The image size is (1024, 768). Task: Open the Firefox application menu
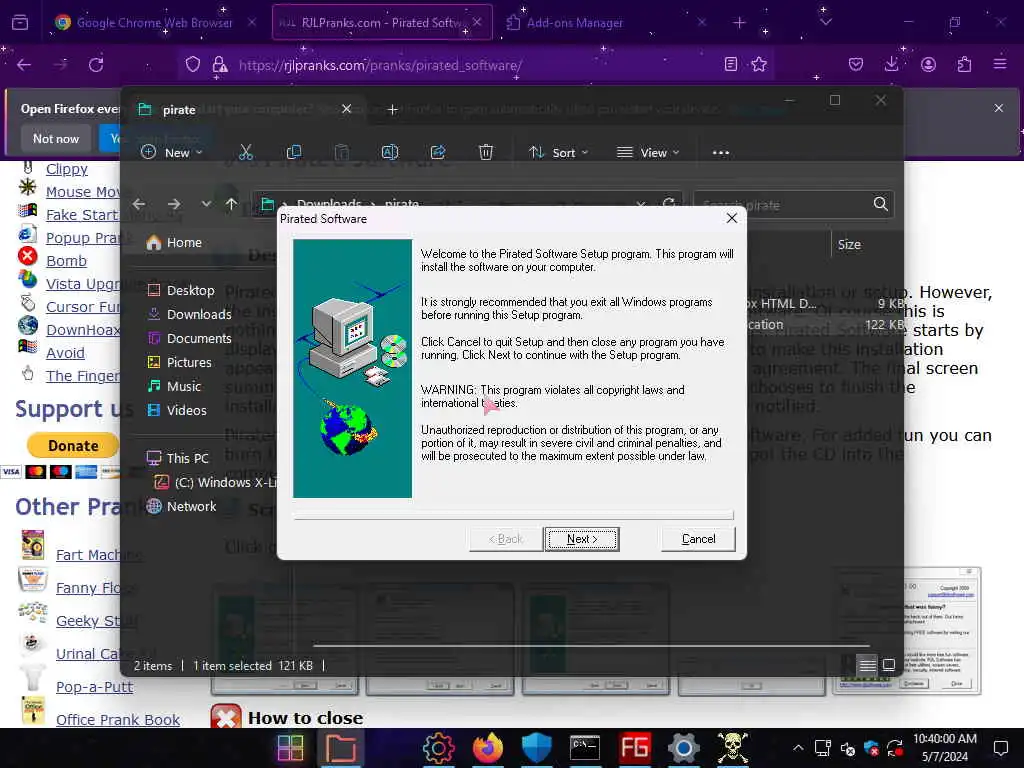pos(1000,65)
